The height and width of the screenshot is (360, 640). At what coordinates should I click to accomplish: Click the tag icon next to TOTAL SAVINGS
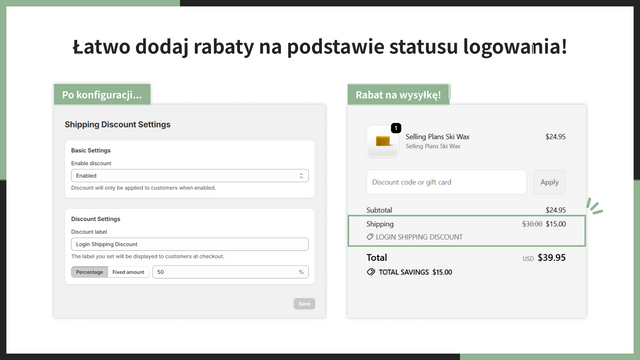[x=371, y=272]
